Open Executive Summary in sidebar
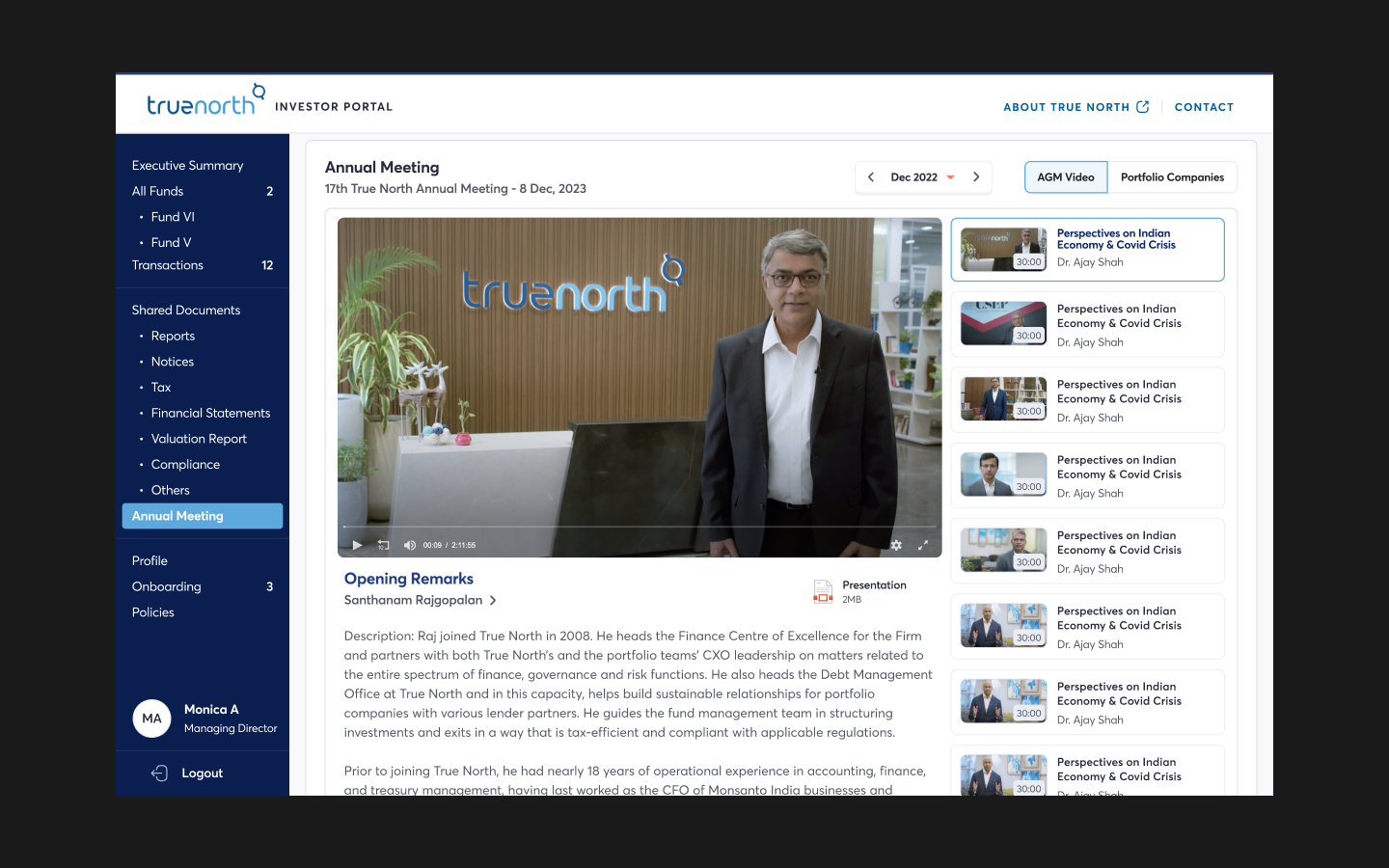Screen dimensions: 1389x868 click(x=188, y=166)
